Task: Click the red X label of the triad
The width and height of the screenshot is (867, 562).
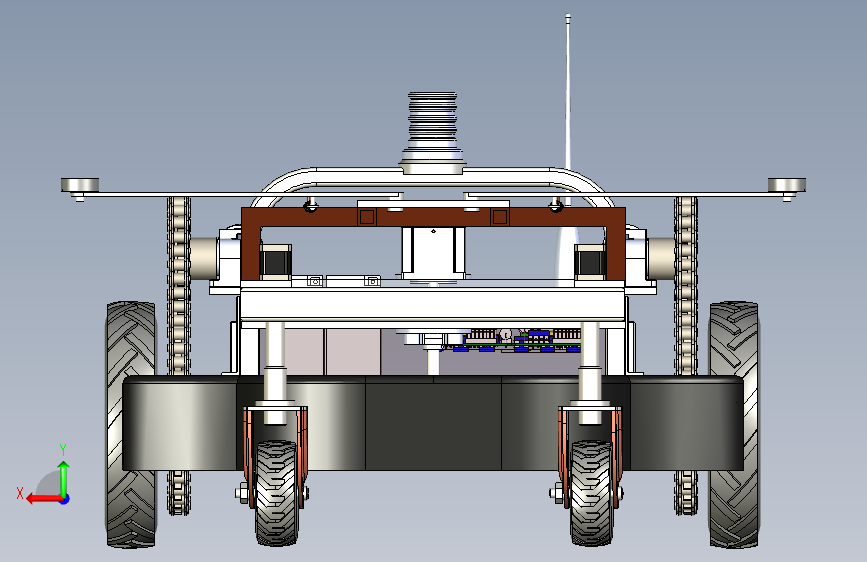Action: [20, 493]
